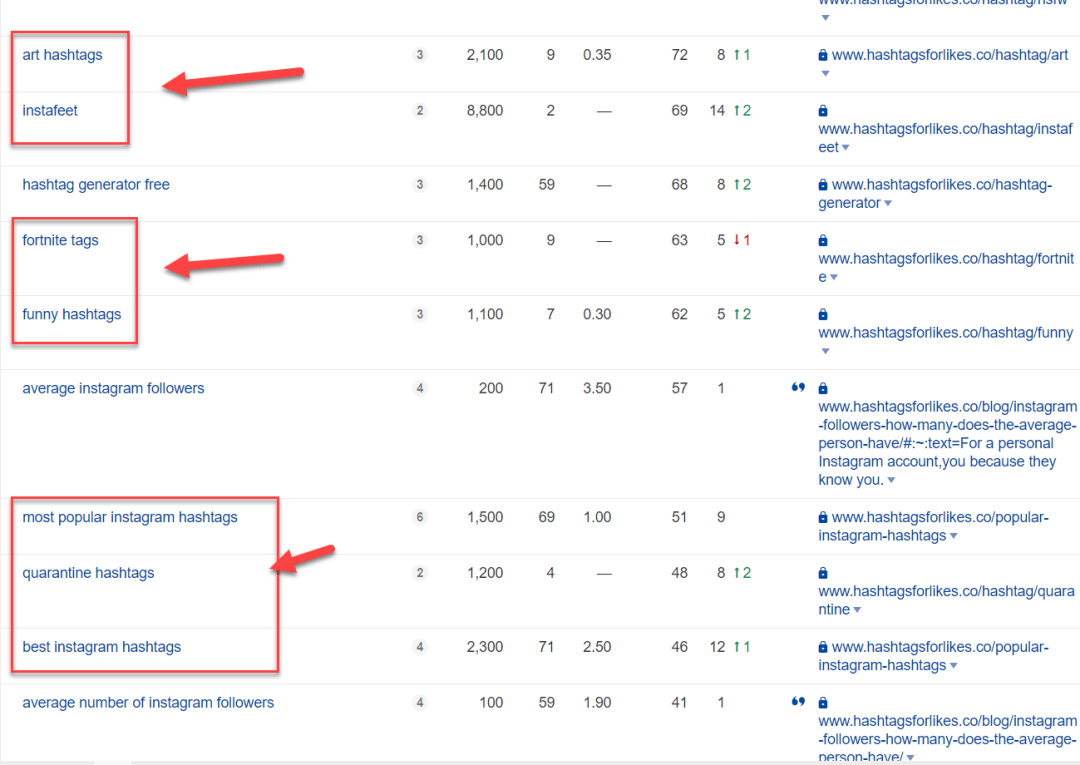The width and height of the screenshot is (1080, 765).
Task: Click lock icon in quarantine hashtags row
Action: pyautogui.click(x=822, y=573)
